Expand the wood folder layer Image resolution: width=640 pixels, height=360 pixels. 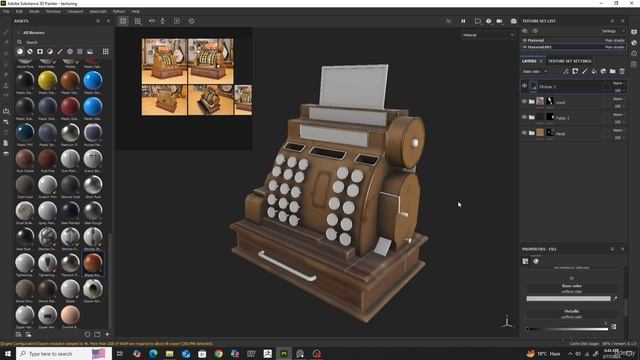click(531, 102)
